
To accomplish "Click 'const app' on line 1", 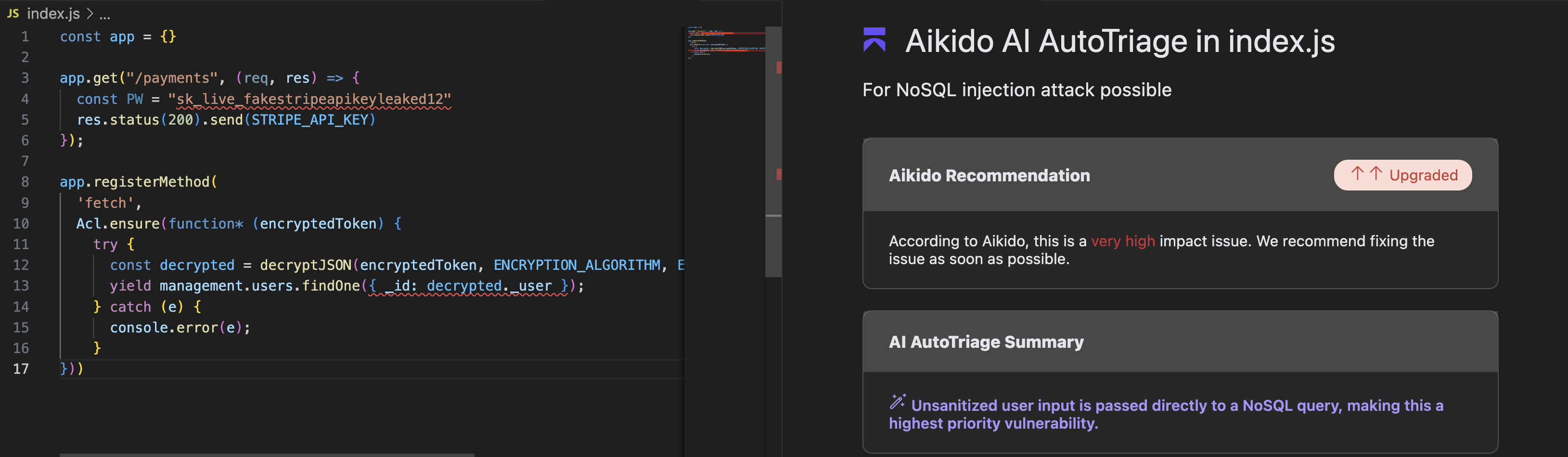I will [97, 37].
